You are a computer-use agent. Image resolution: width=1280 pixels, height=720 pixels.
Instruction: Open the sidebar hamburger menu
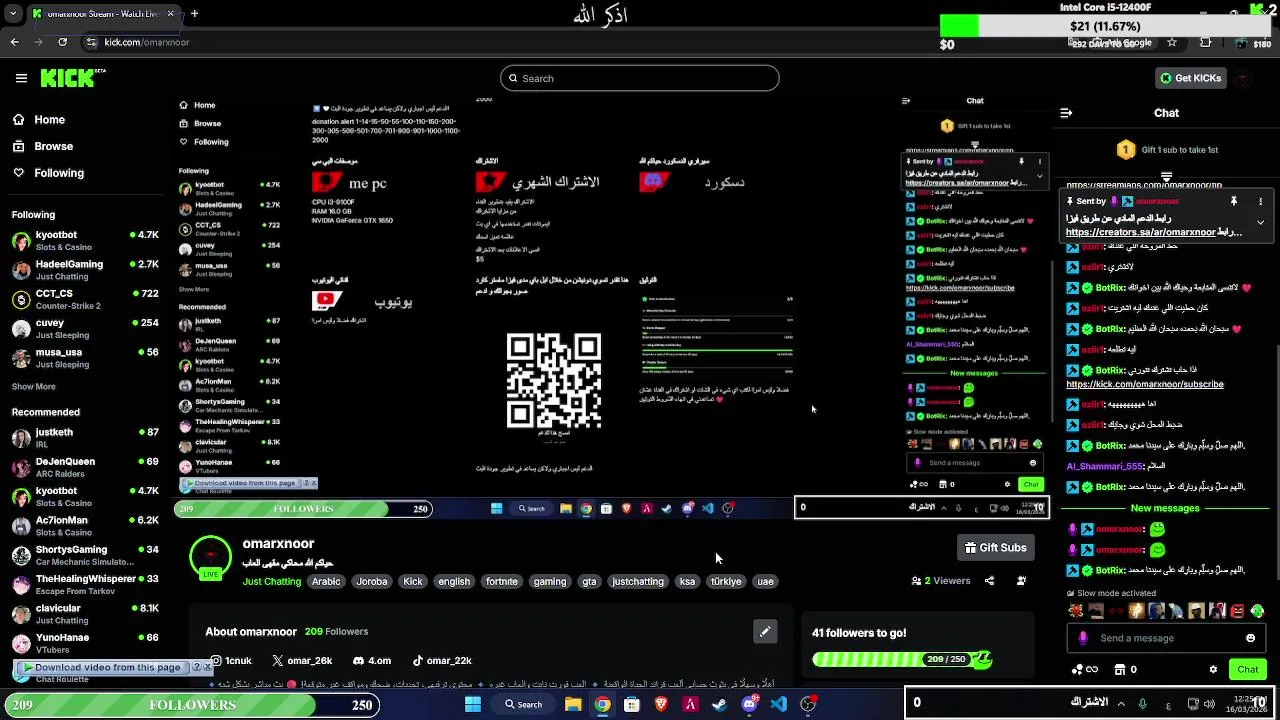[x=21, y=78]
